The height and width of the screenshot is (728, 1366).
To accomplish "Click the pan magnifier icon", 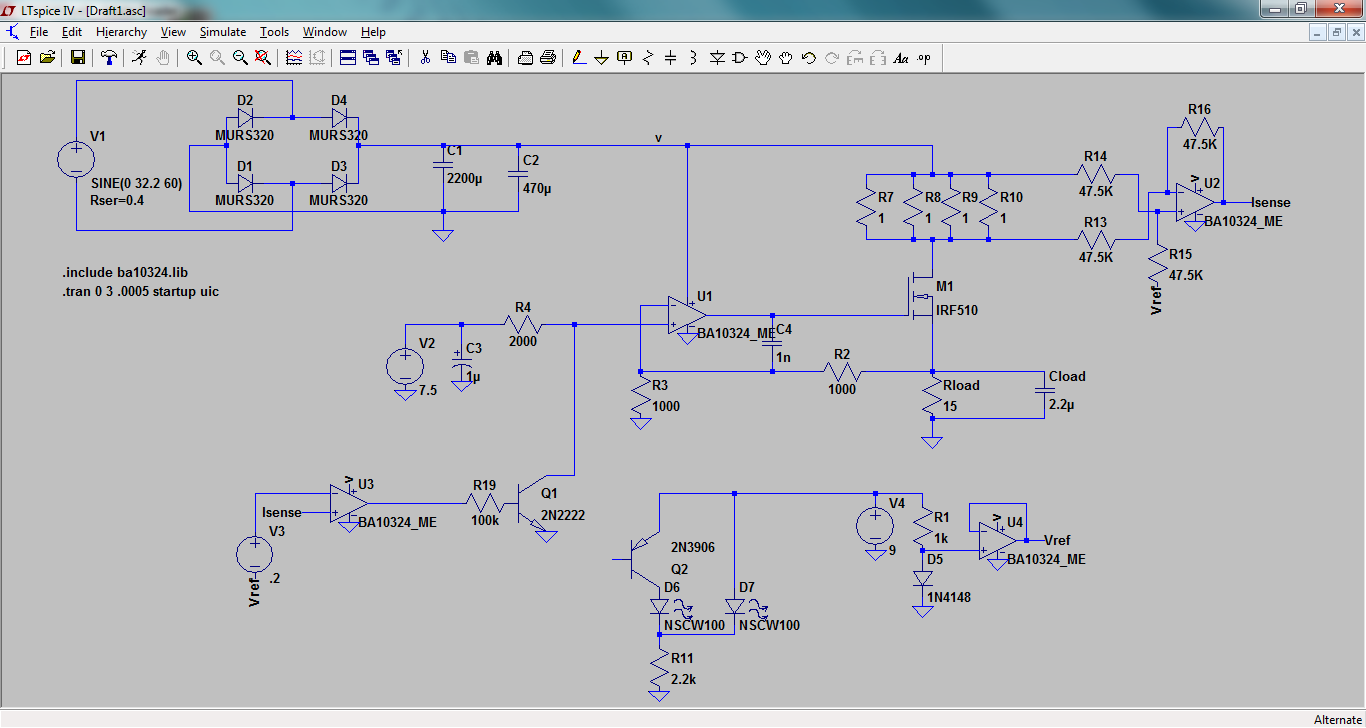I will 217,58.
